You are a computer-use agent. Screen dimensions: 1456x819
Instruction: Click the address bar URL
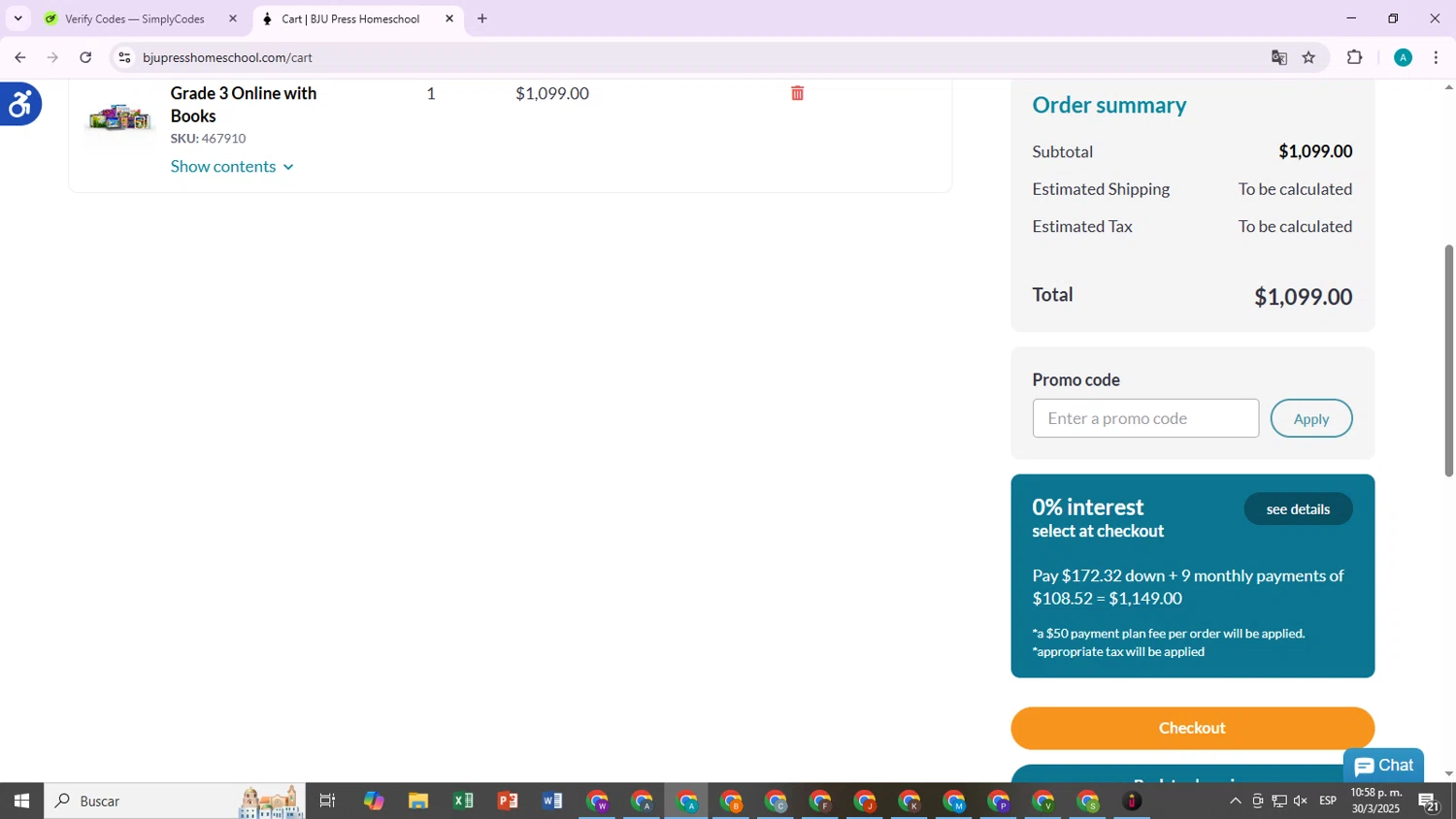point(227,57)
